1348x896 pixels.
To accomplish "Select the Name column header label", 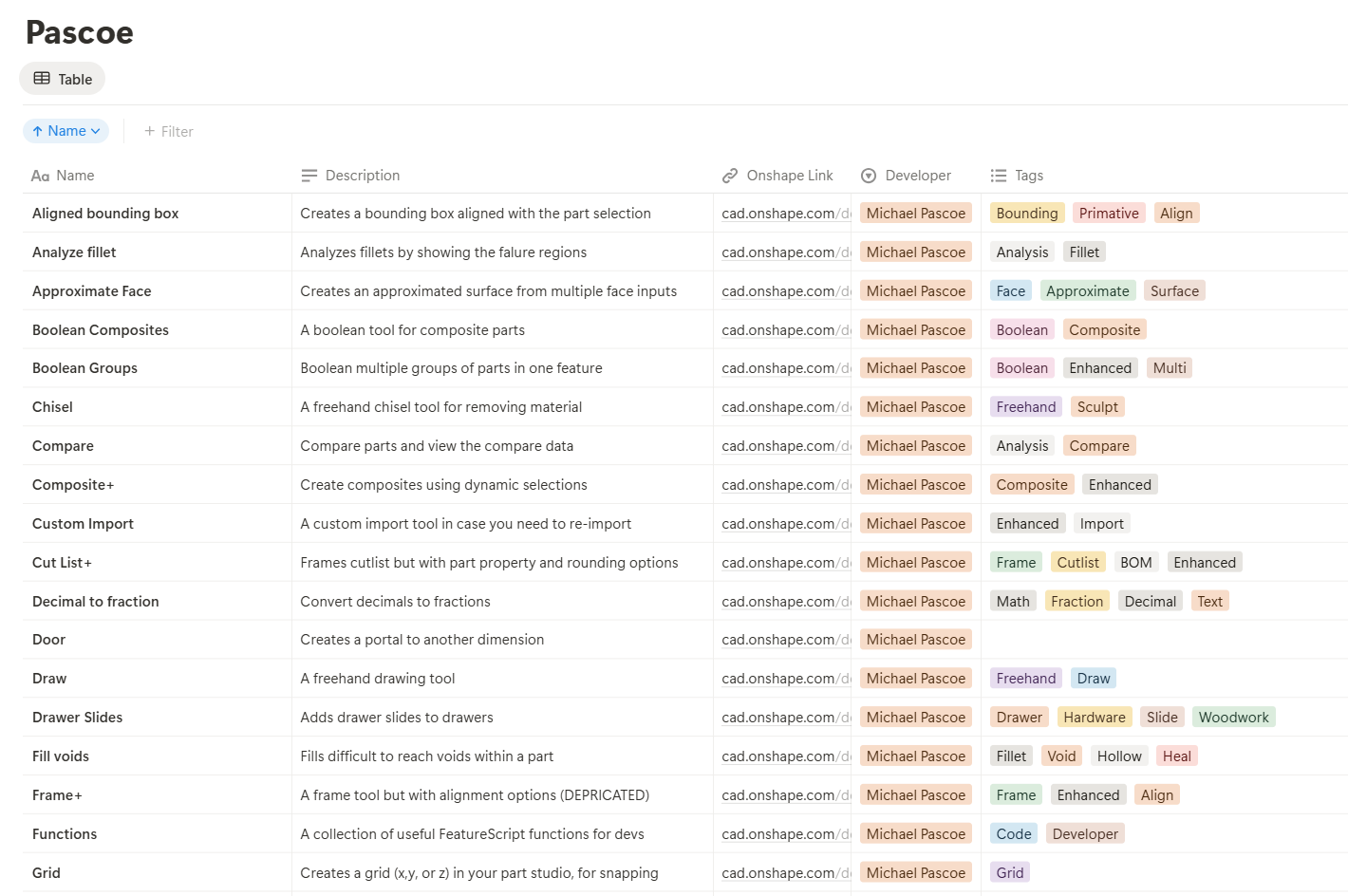I will [x=75, y=176].
